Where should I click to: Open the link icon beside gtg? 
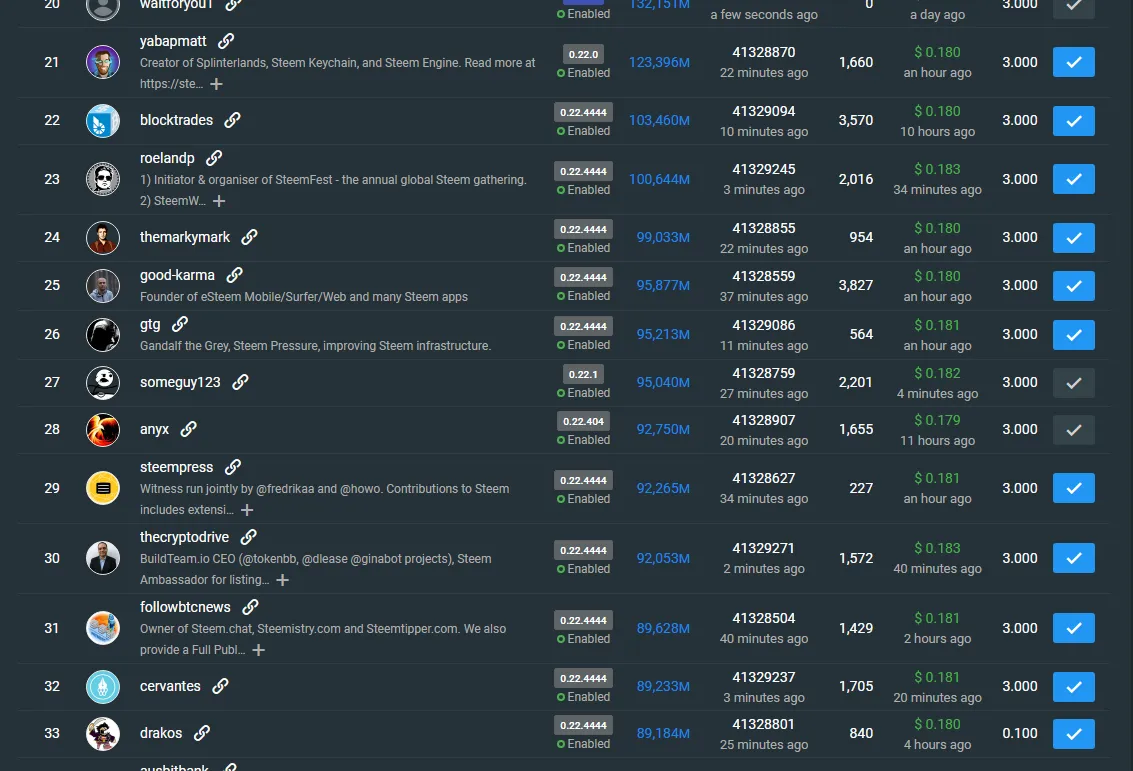[180, 324]
